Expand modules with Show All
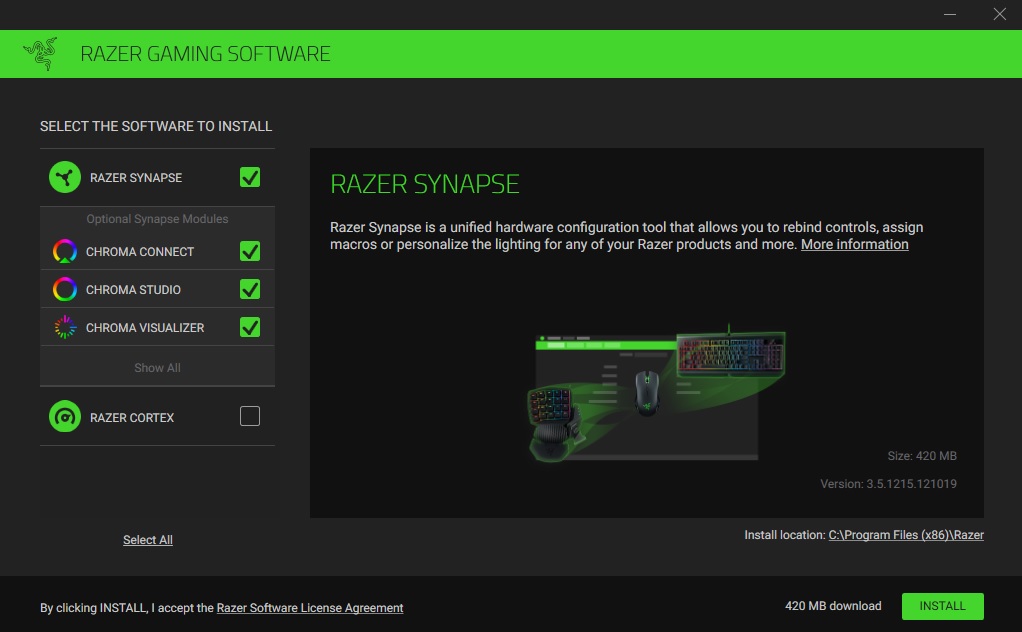Screen dimensions: 1022x632 [157, 368]
